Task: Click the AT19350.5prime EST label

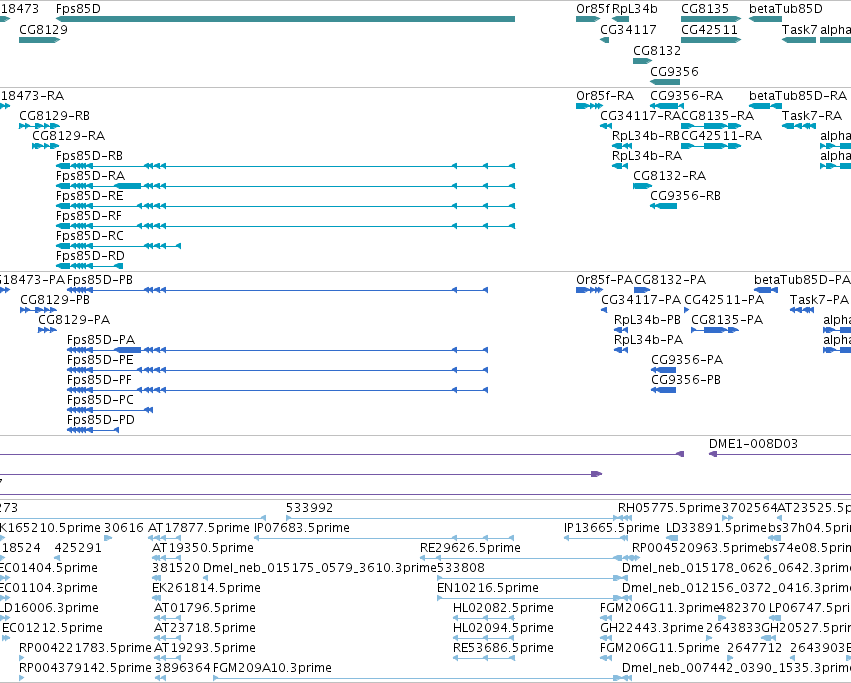Action: pyautogui.click(x=204, y=548)
